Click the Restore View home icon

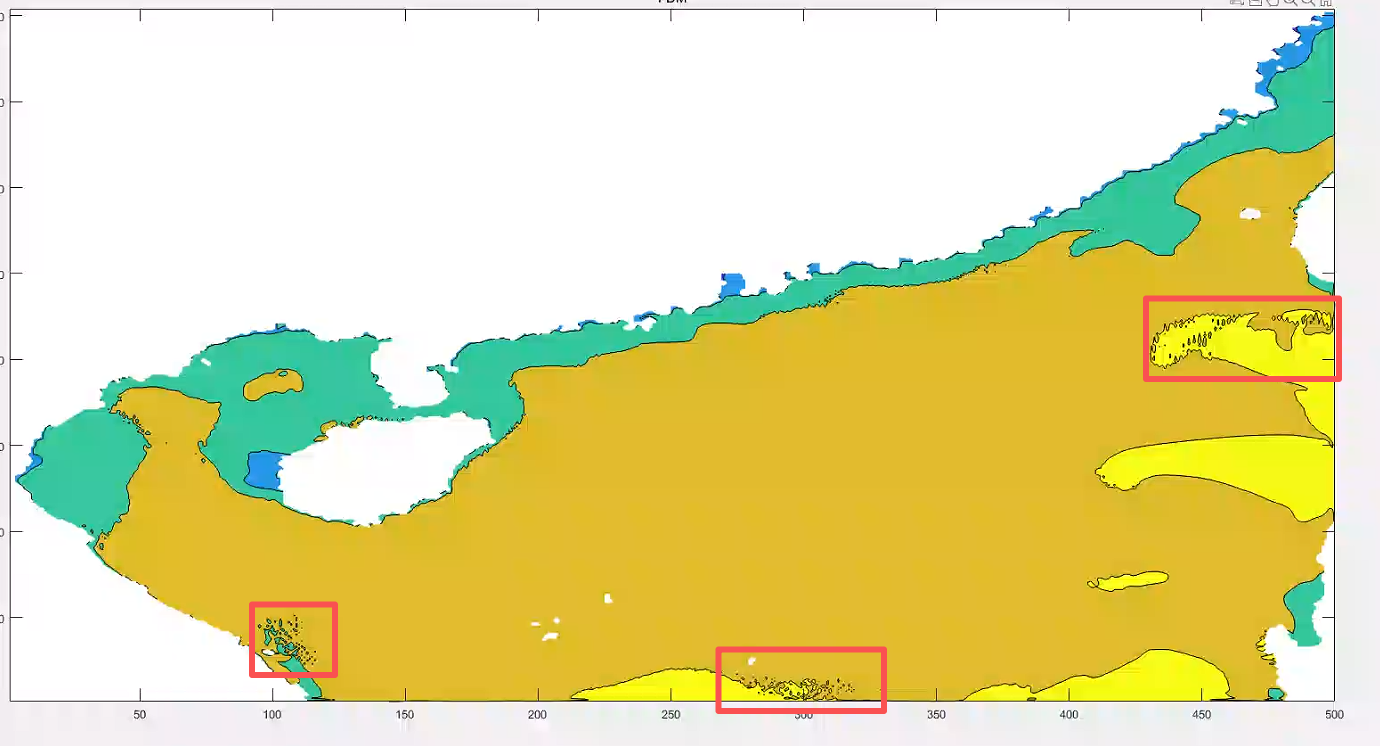[1326, 3]
